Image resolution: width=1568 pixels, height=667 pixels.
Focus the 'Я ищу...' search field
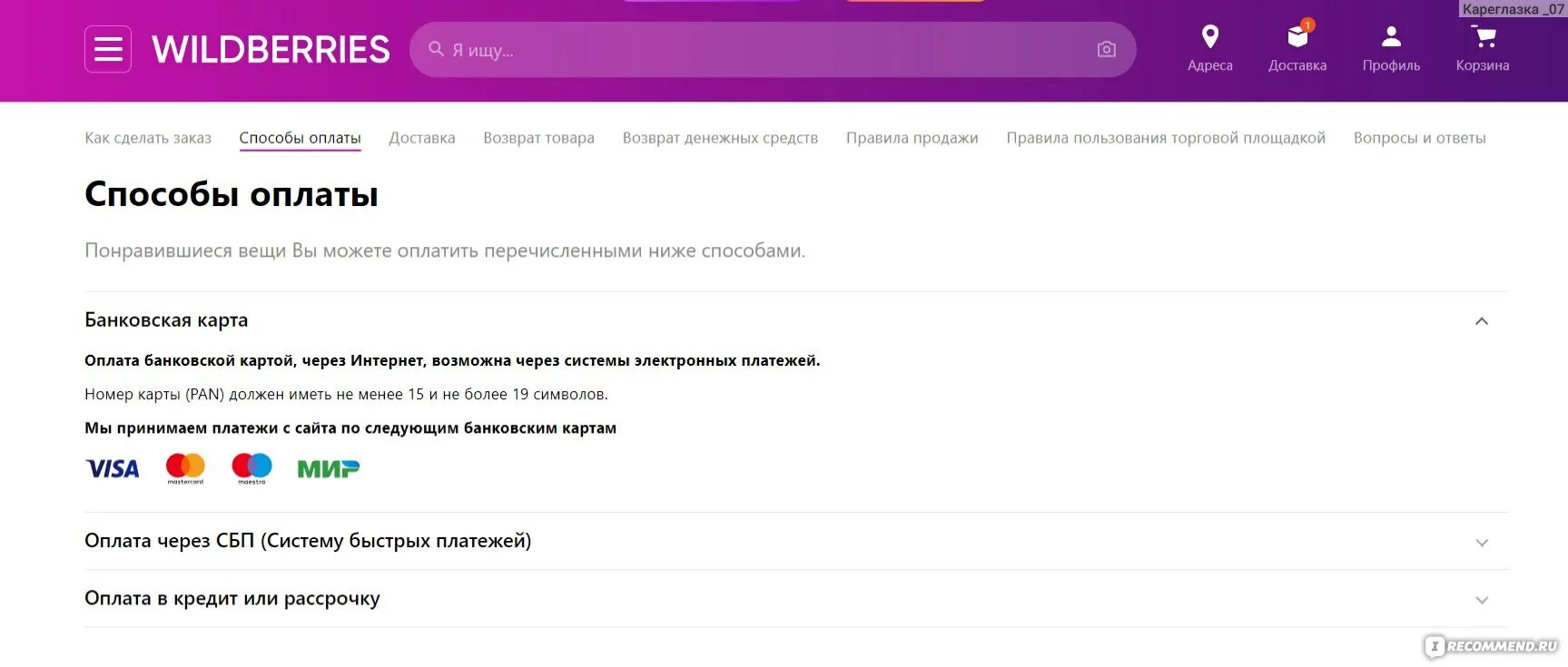pyautogui.click(x=772, y=49)
